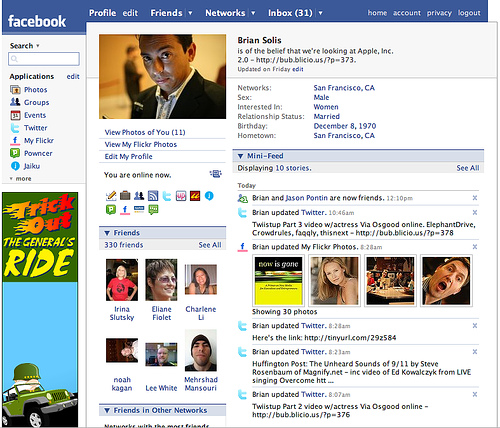This screenshot has width=500, height=428.
Task: Open the Friends menu dropdown arrow
Action: 190,13
